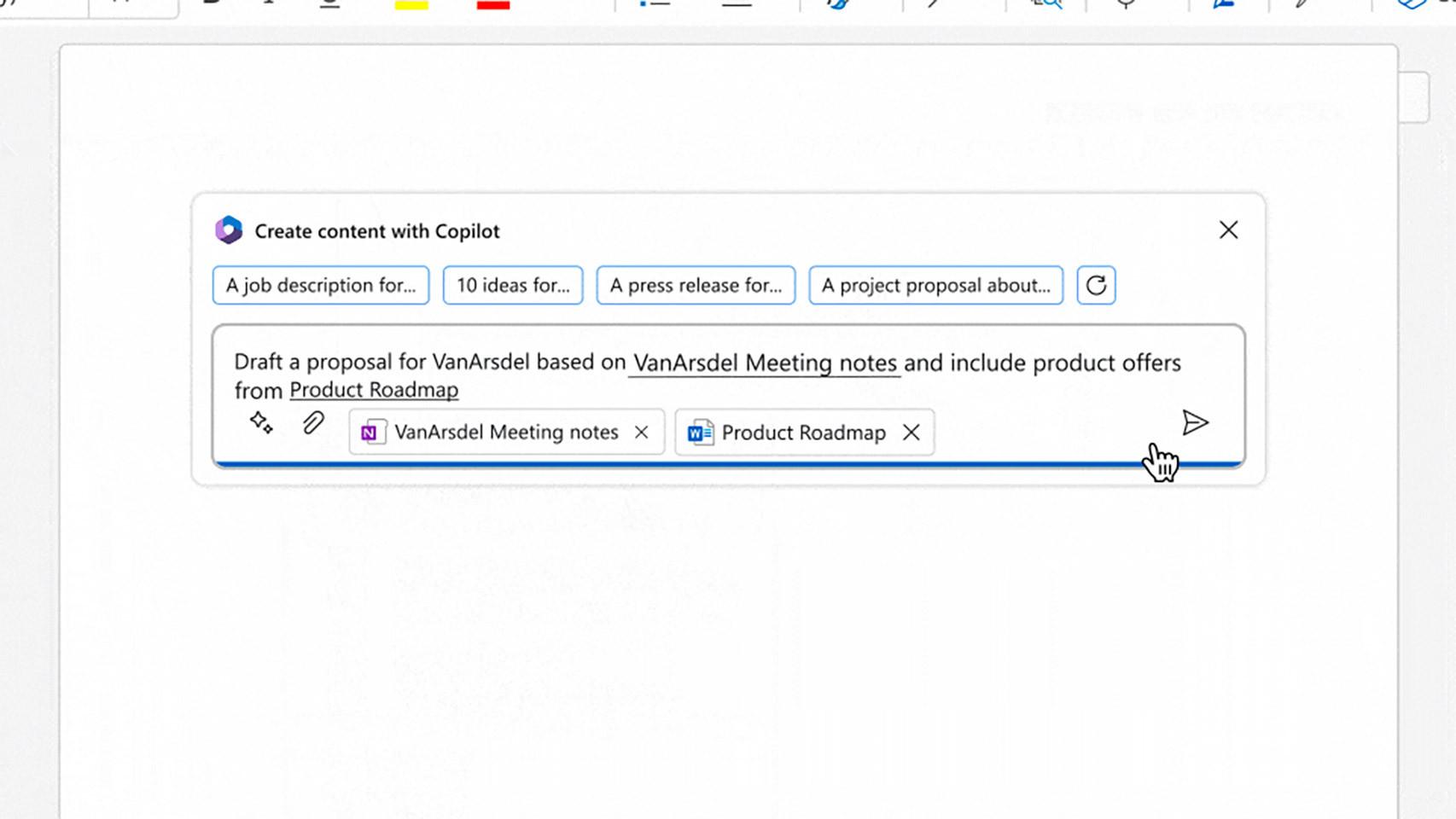Click the OneNote icon on VanArsdel chip

[369, 433]
